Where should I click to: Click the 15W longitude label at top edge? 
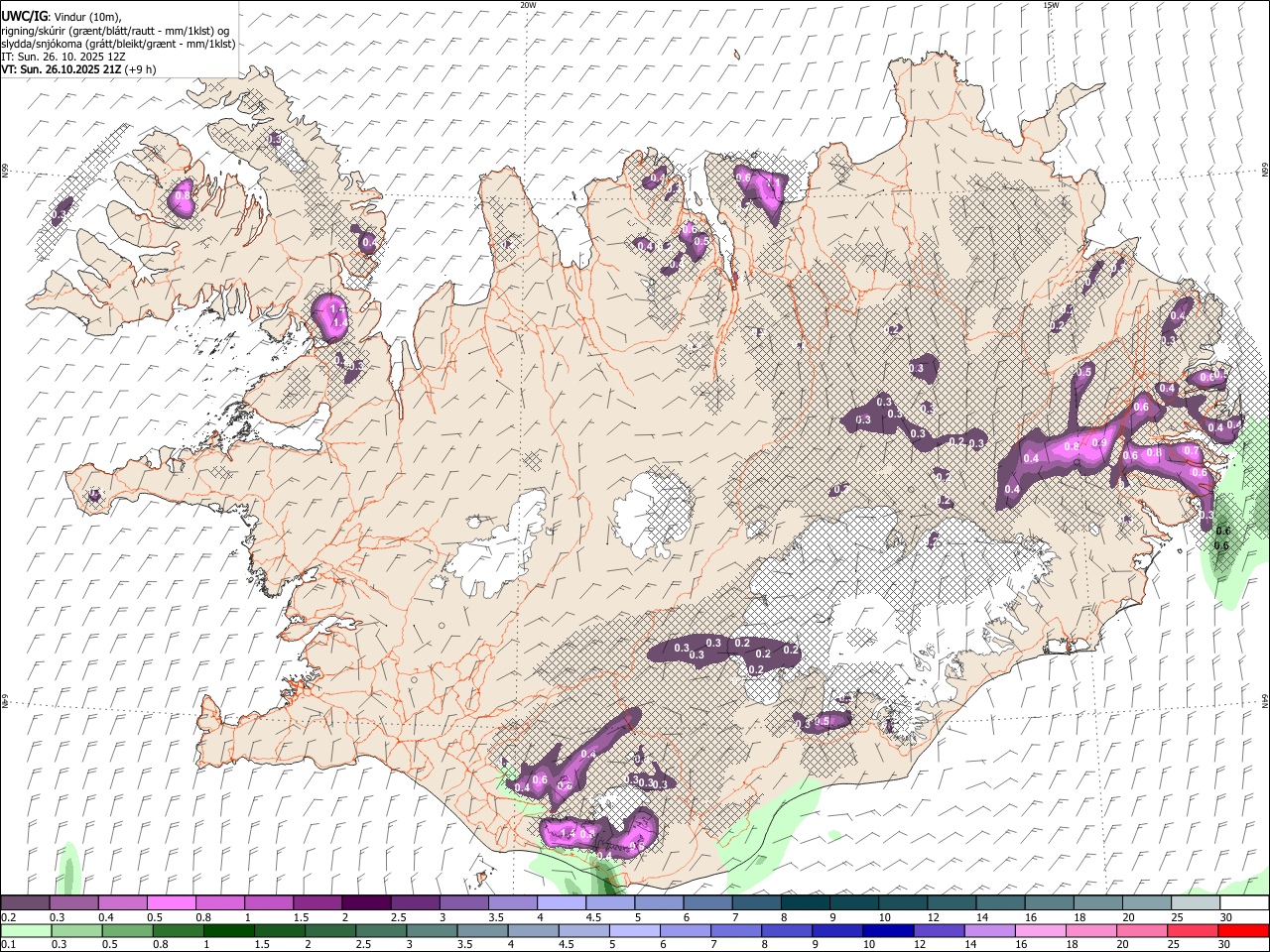1051,5
